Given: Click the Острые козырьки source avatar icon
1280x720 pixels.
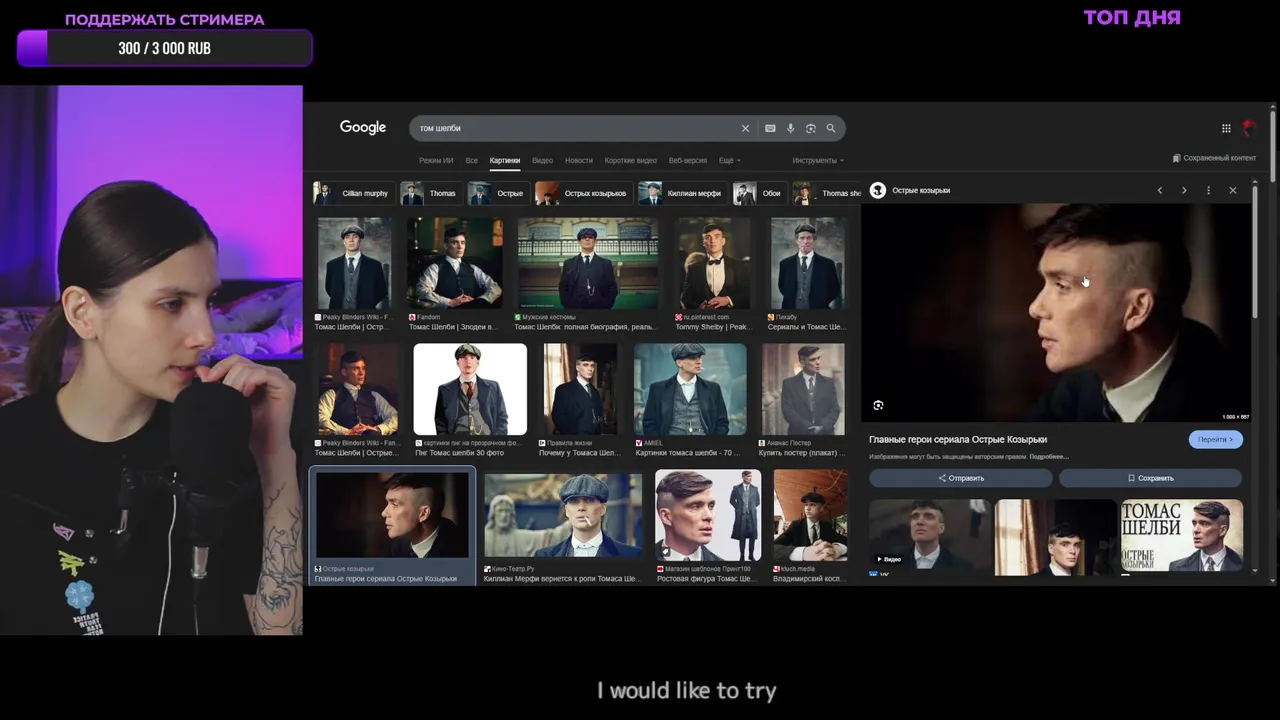Looking at the screenshot, I should tap(878, 190).
